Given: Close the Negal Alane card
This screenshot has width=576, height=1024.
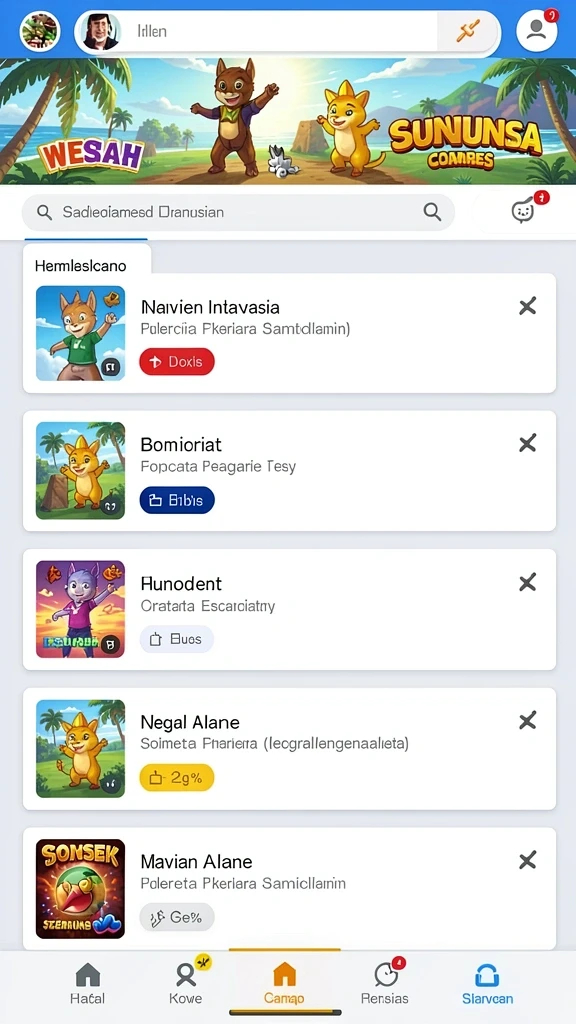Looking at the screenshot, I should click(528, 721).
